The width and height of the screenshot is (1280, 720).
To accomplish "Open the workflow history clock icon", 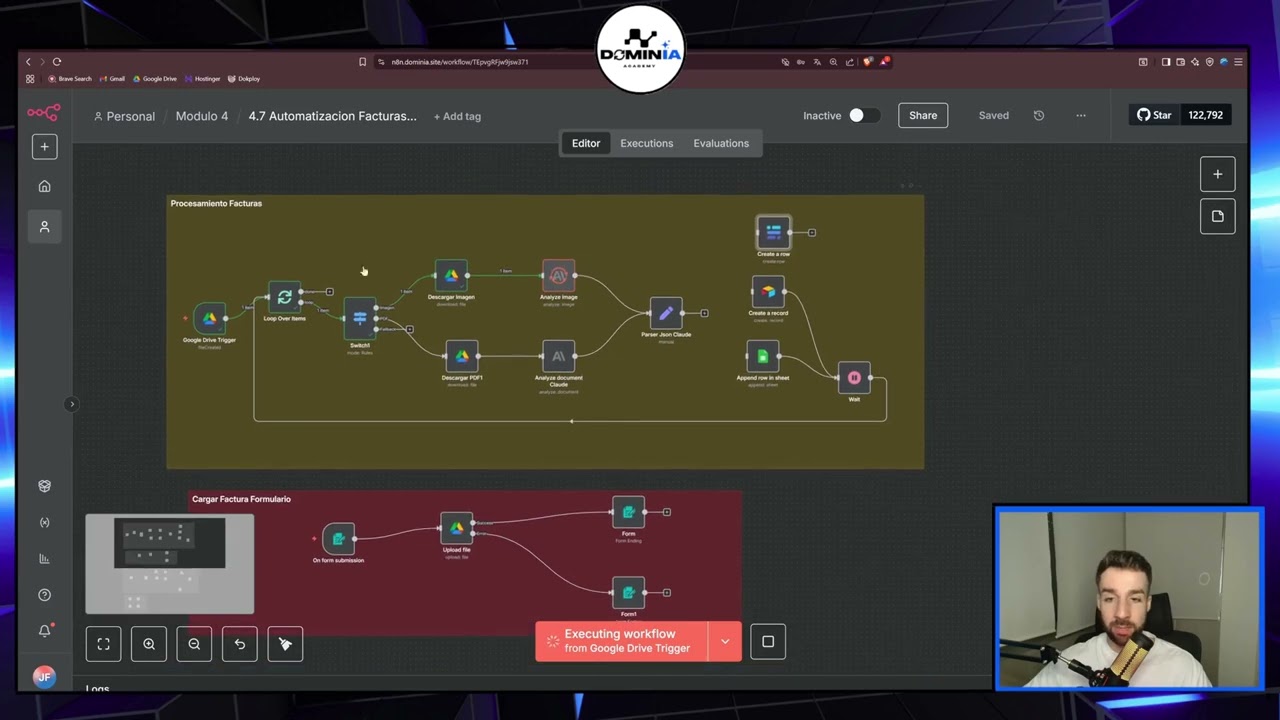I will tap(1039, 115).
